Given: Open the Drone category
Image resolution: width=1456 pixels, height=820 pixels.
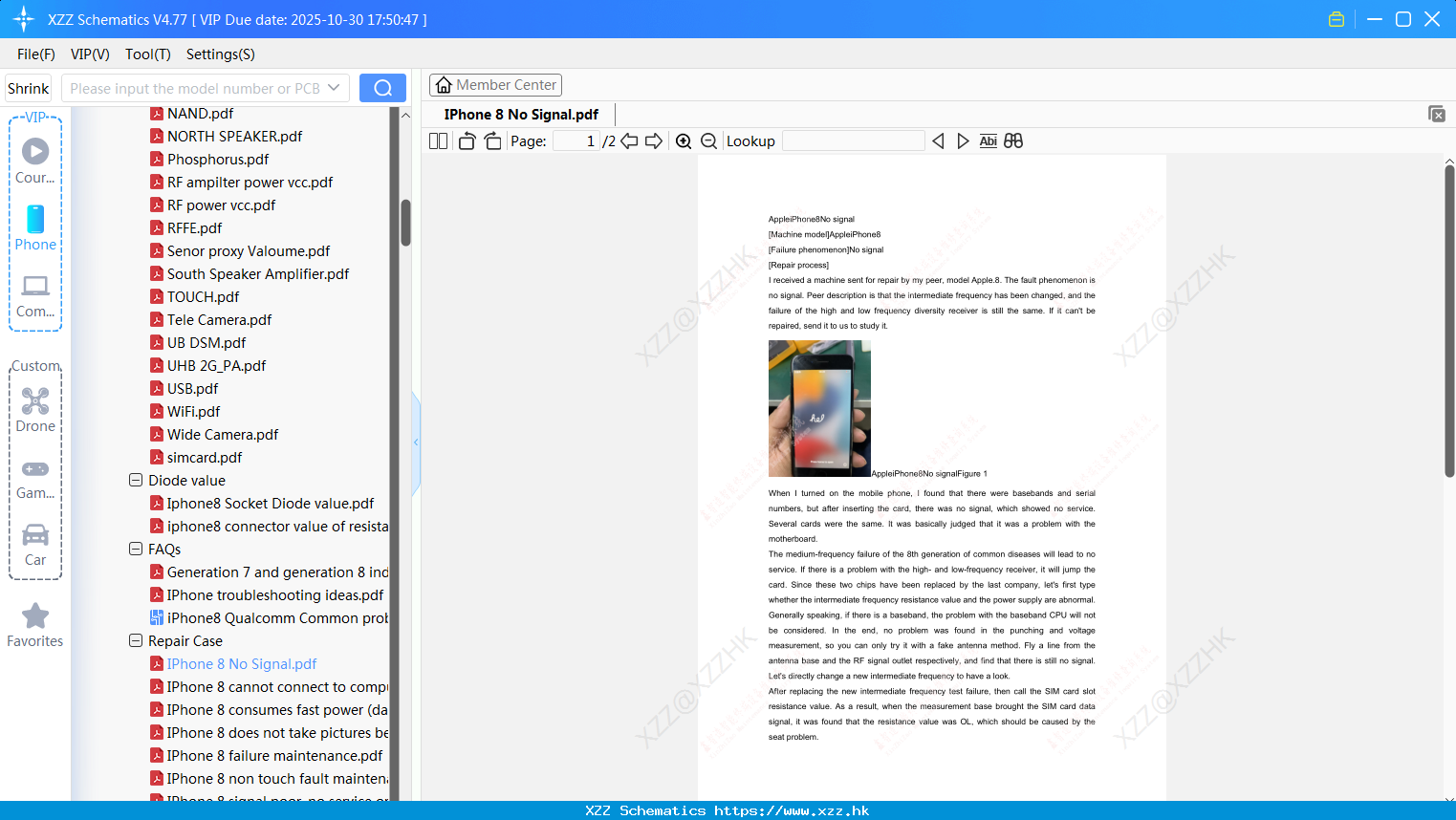Looking at the screenshot, I should pyautogui.click(x=35, y=400).
